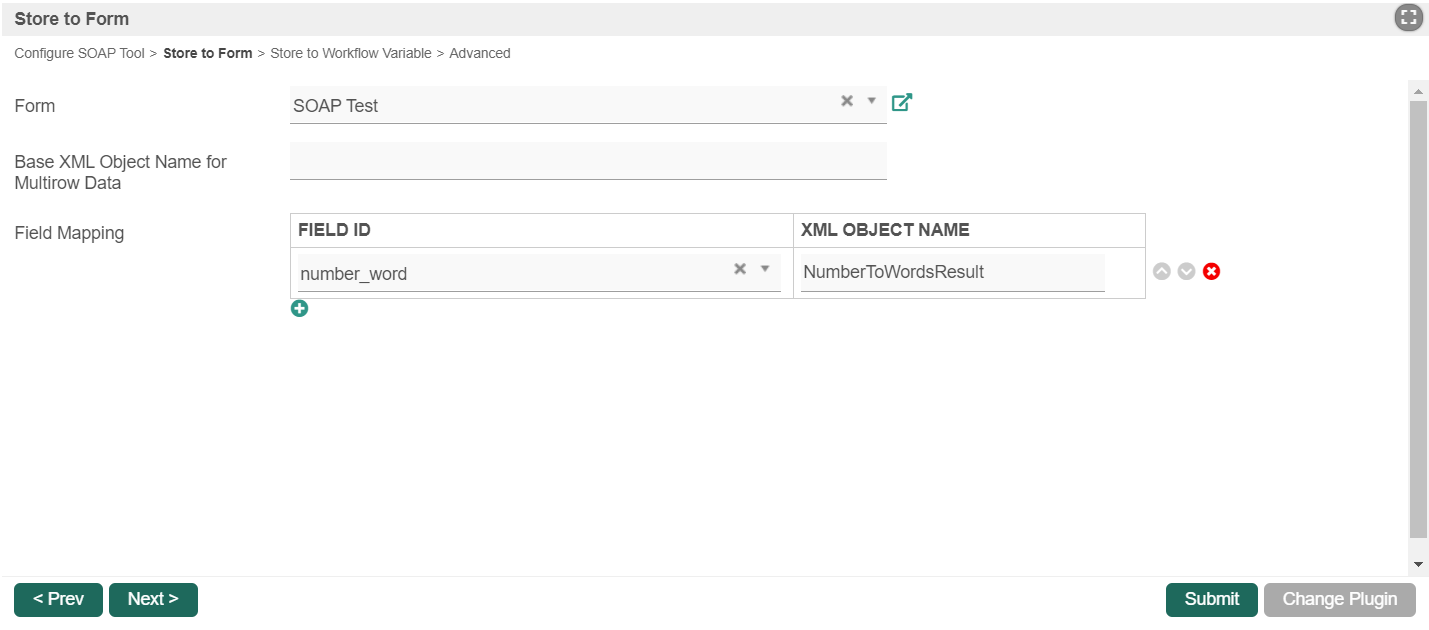Click the Base XML Object Name field

click(x=588, y=161)
